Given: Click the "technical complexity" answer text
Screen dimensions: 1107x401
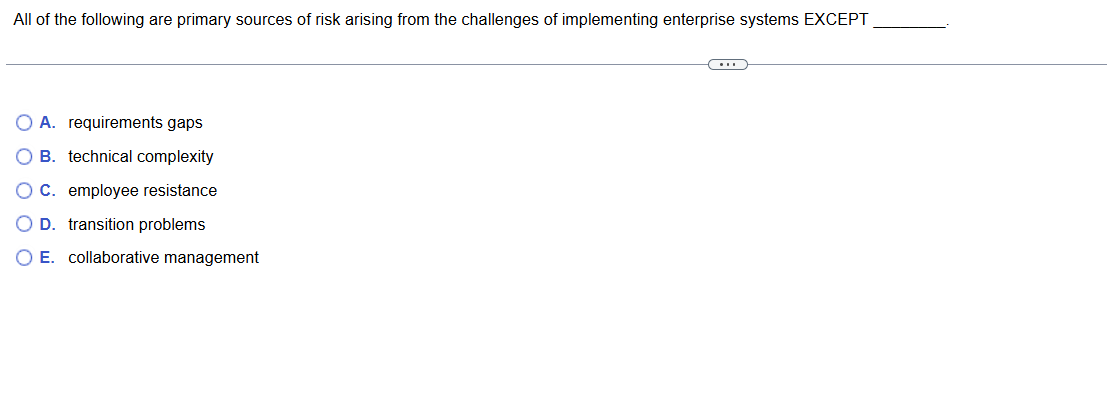Looking at the screenshot, I should 141,157.
